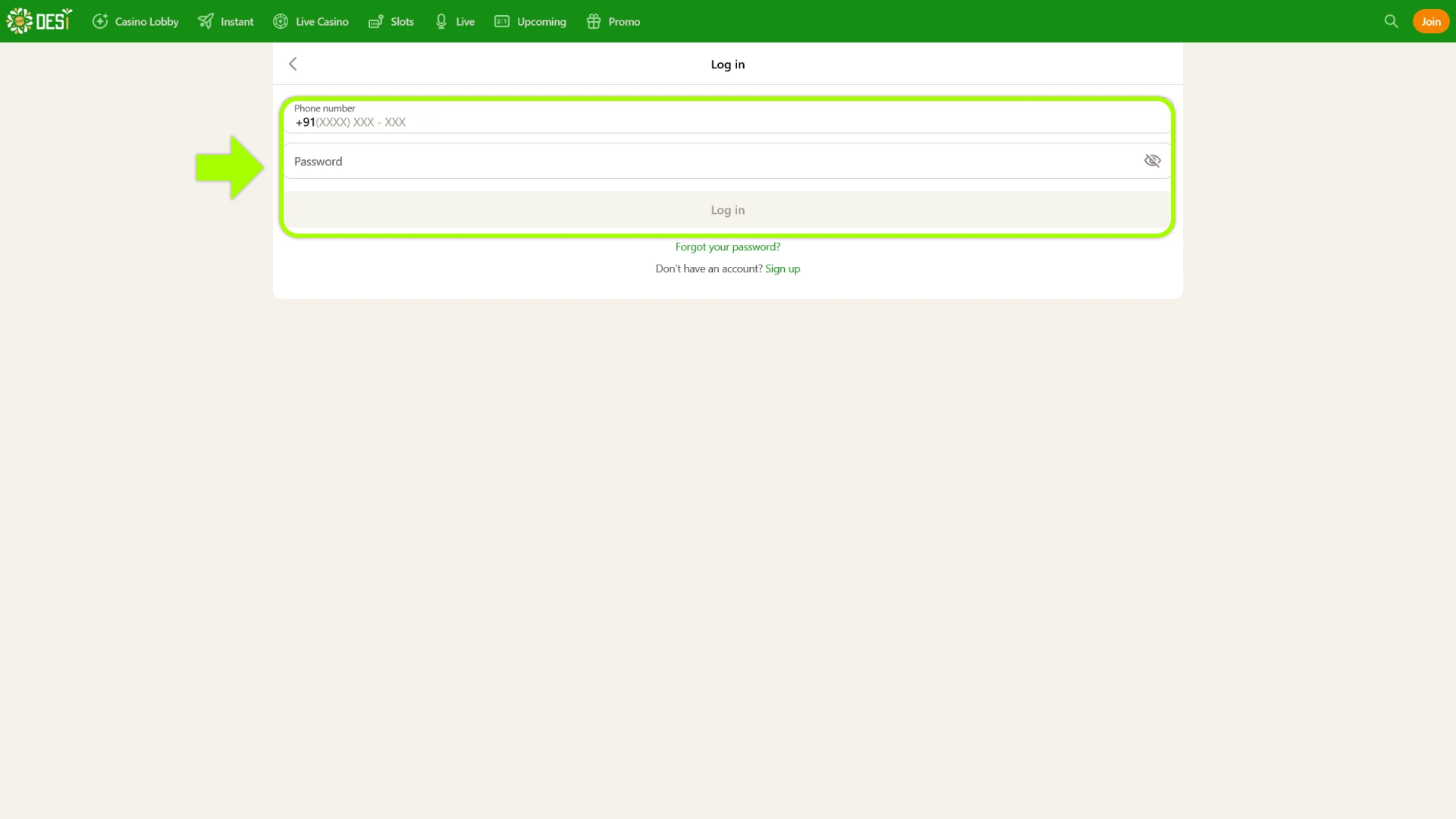Toggle password visibility with the eye icon

pos(1152,161)
